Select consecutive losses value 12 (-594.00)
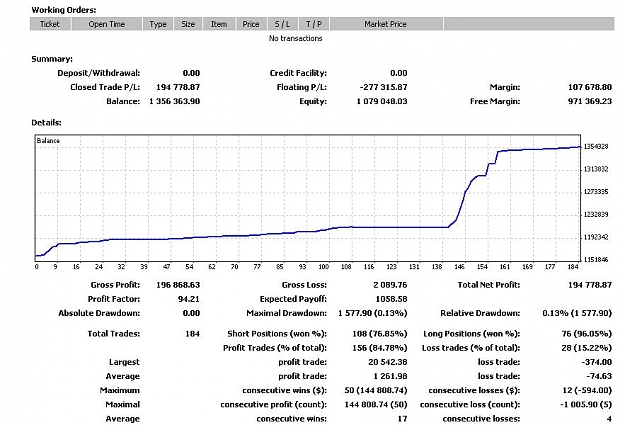 point(587,390)
